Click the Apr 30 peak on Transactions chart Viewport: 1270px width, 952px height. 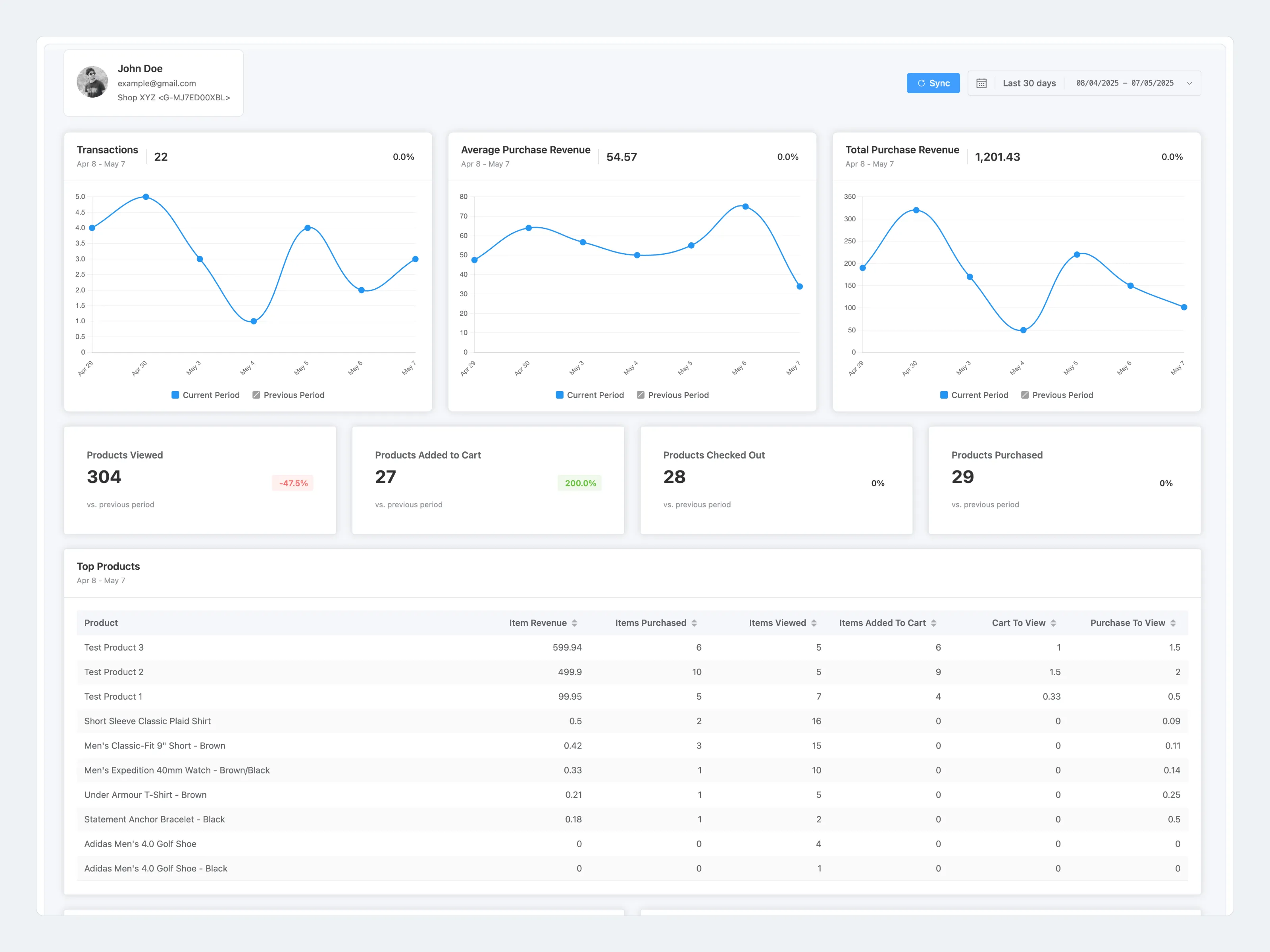point(146,197)
